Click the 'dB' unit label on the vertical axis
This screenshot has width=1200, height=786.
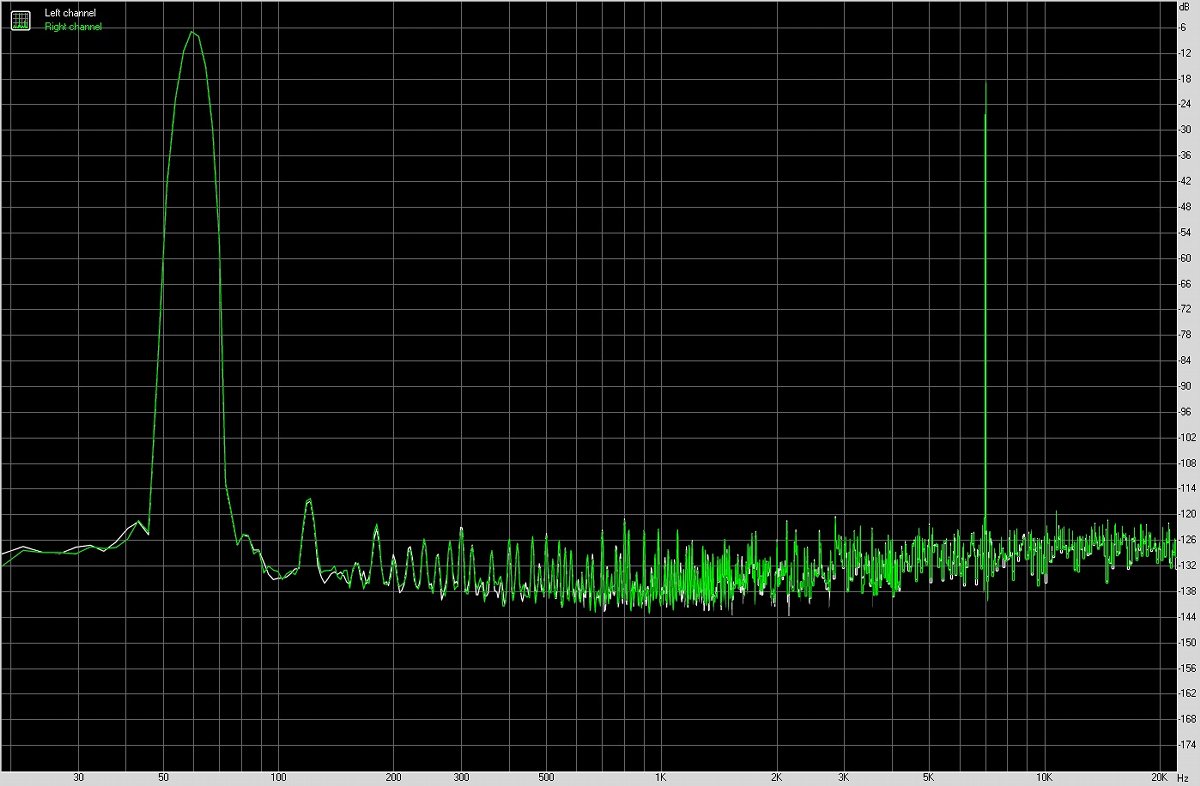click(x=1186, y=8)
